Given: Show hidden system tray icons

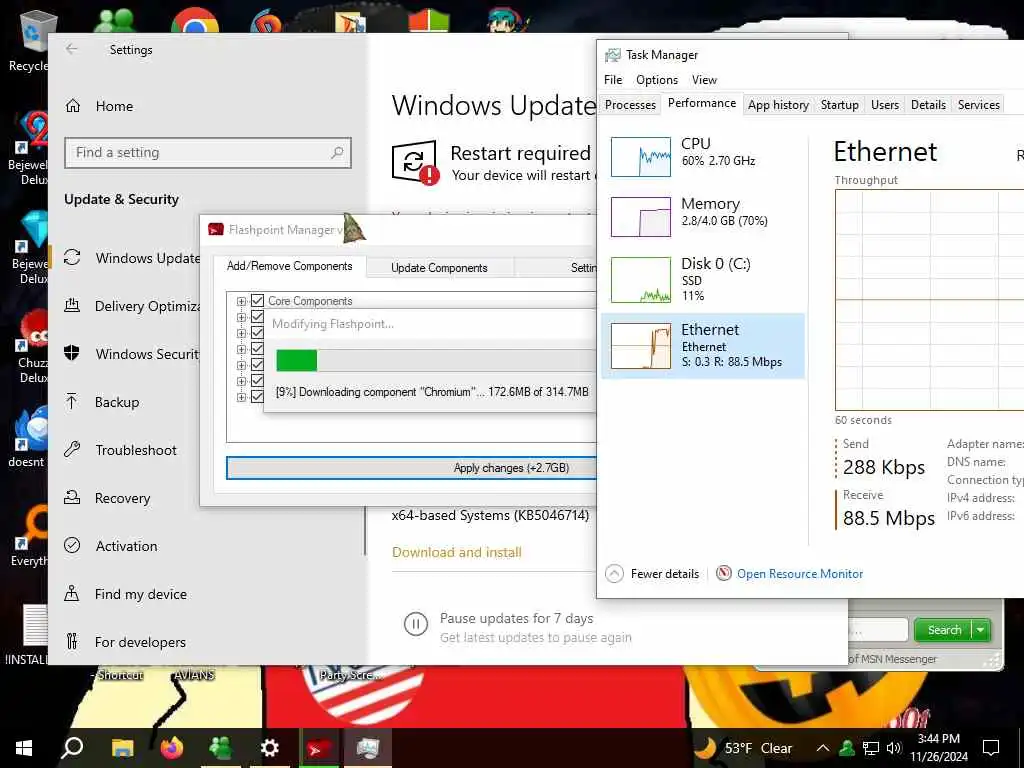Looking at the screenshot, I should point(823,748).
